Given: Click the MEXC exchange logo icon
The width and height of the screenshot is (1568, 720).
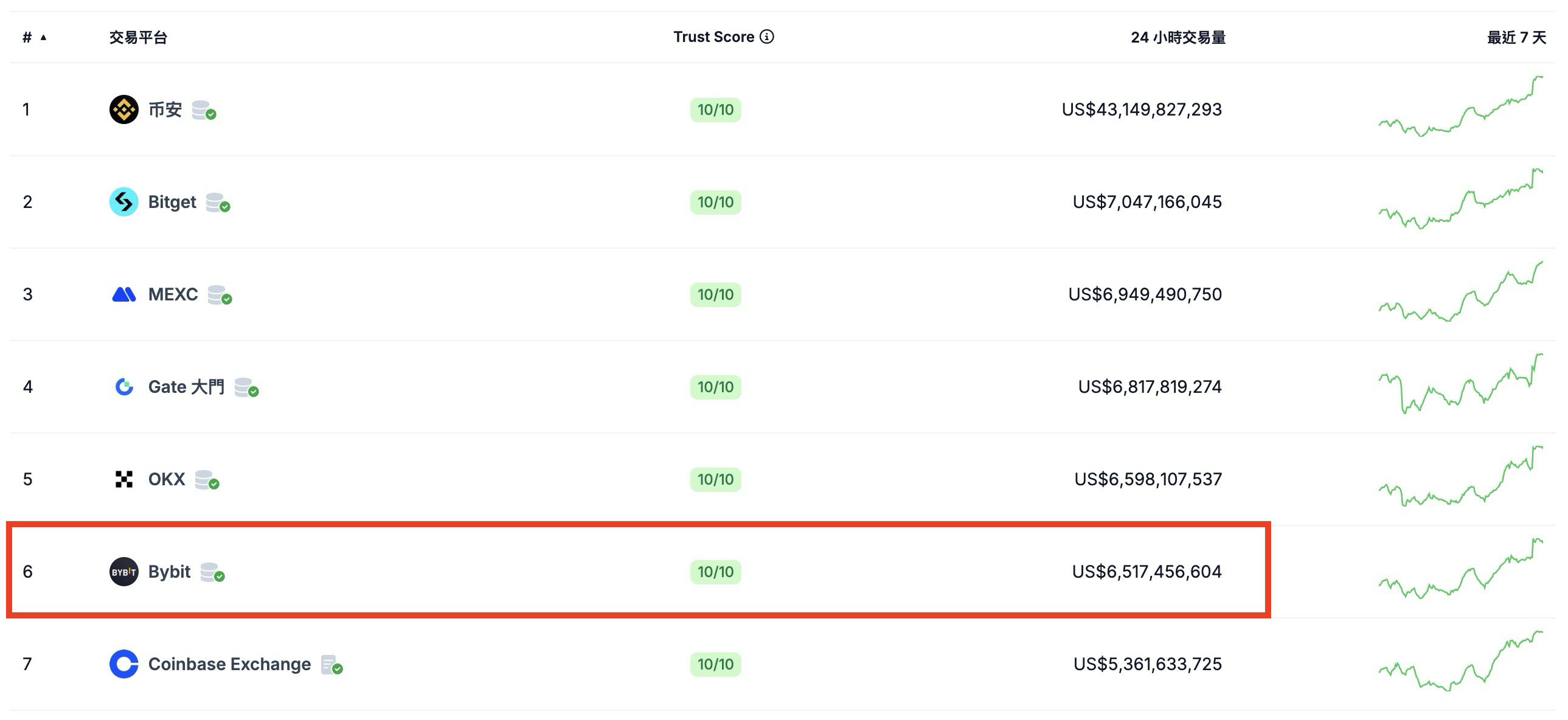Looking at the screenshot, I should click(123, 294).
